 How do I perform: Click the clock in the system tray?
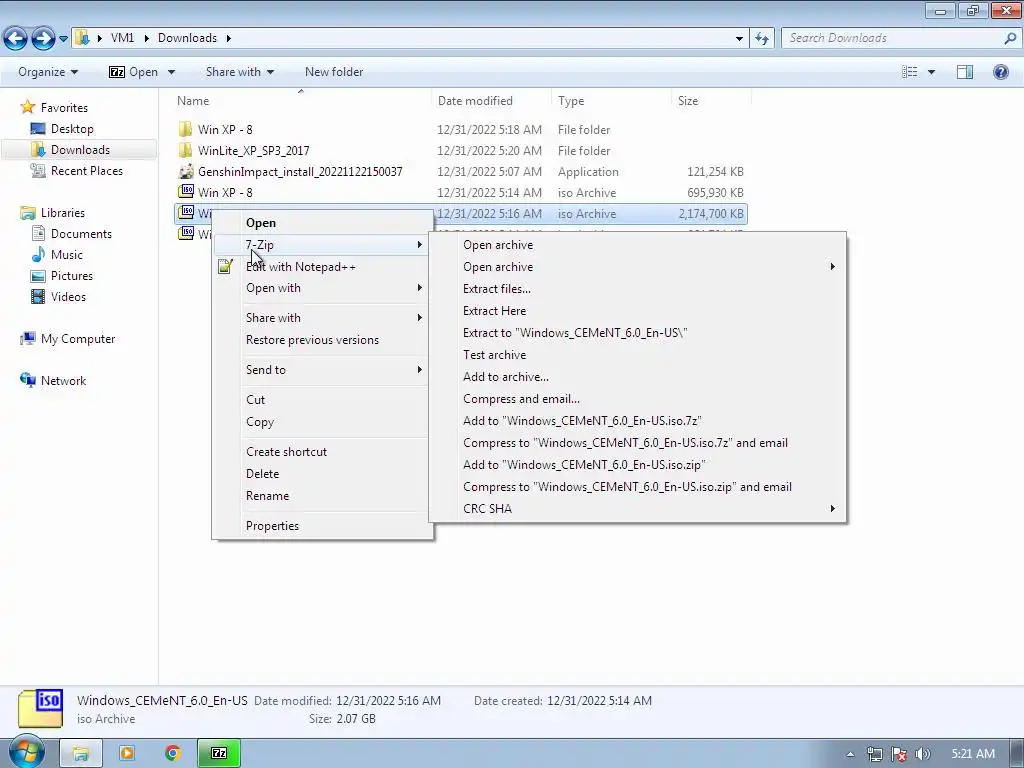pyautogui.click(x=973, y=754)
